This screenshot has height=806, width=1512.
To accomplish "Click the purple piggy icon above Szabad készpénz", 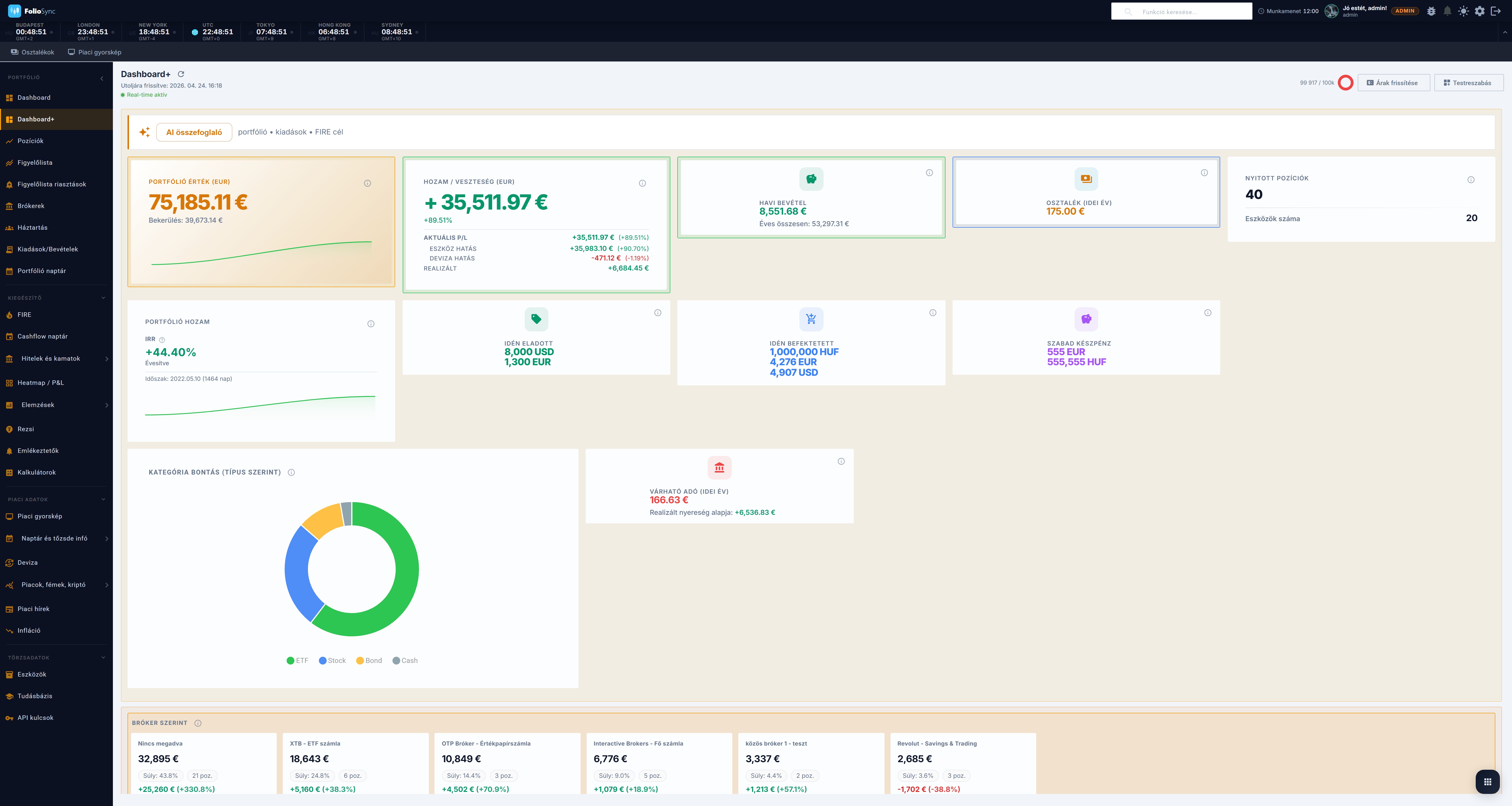I will tap(1086, 319).
